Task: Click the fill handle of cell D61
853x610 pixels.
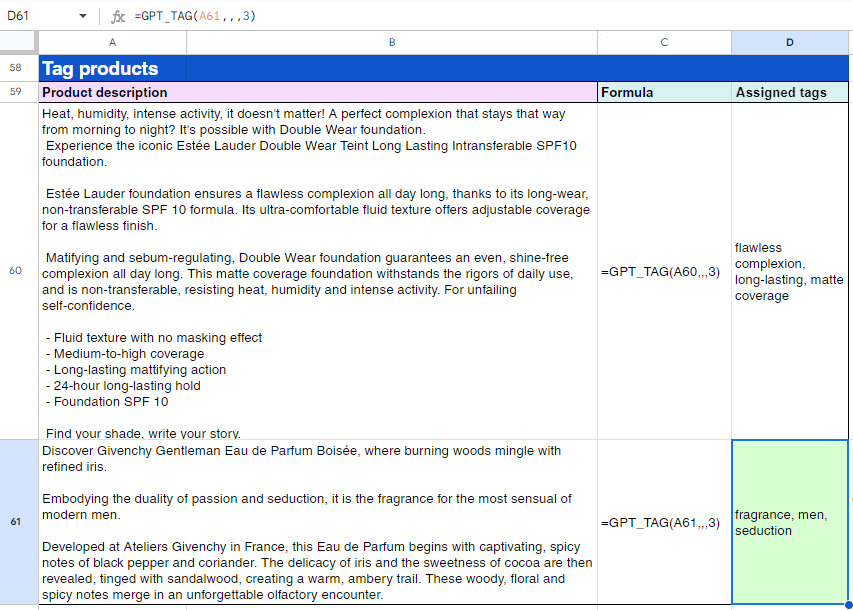Action: [x=848, y=605]
